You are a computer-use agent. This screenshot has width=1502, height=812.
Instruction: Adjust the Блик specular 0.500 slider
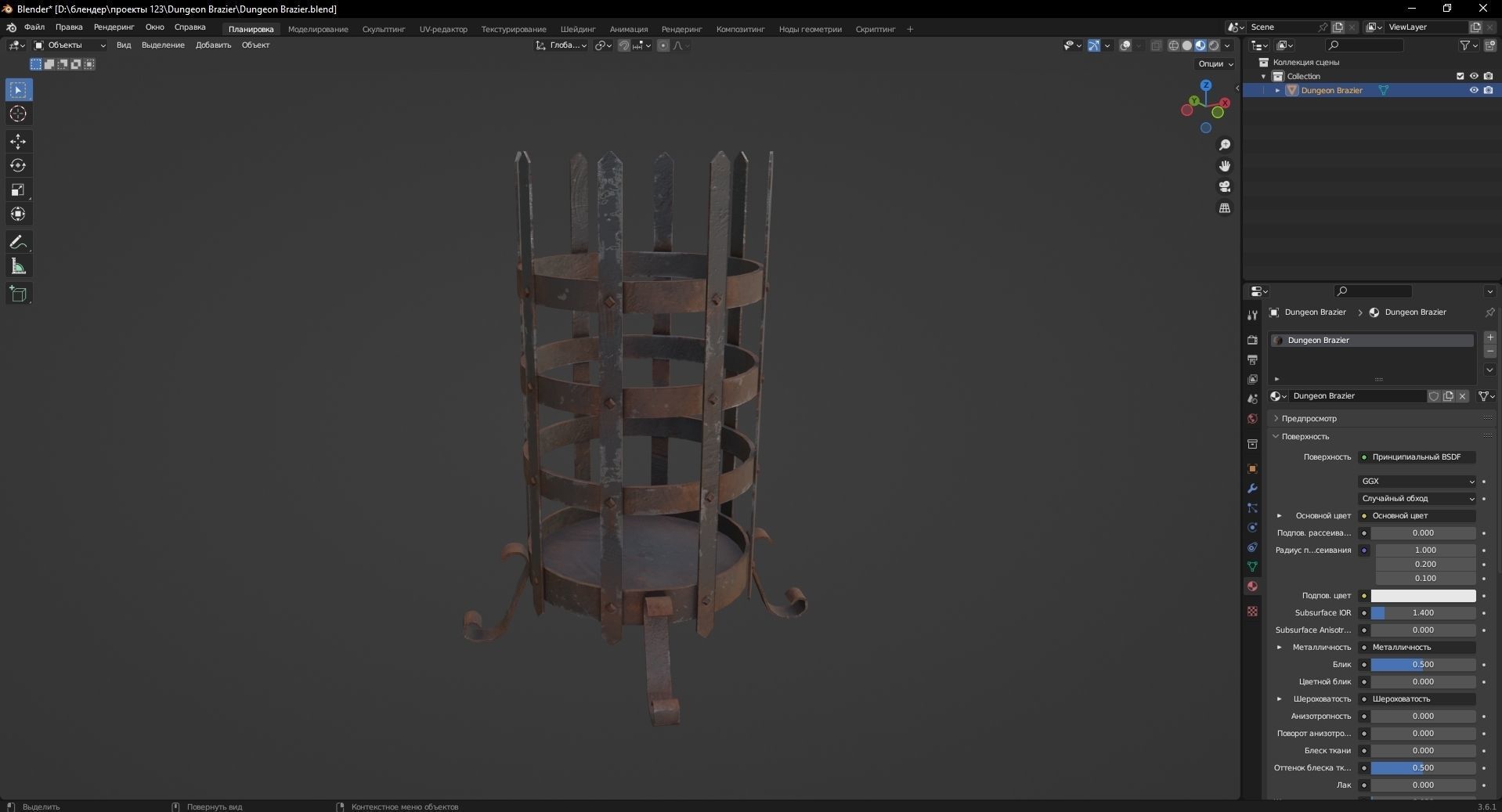1423,665
